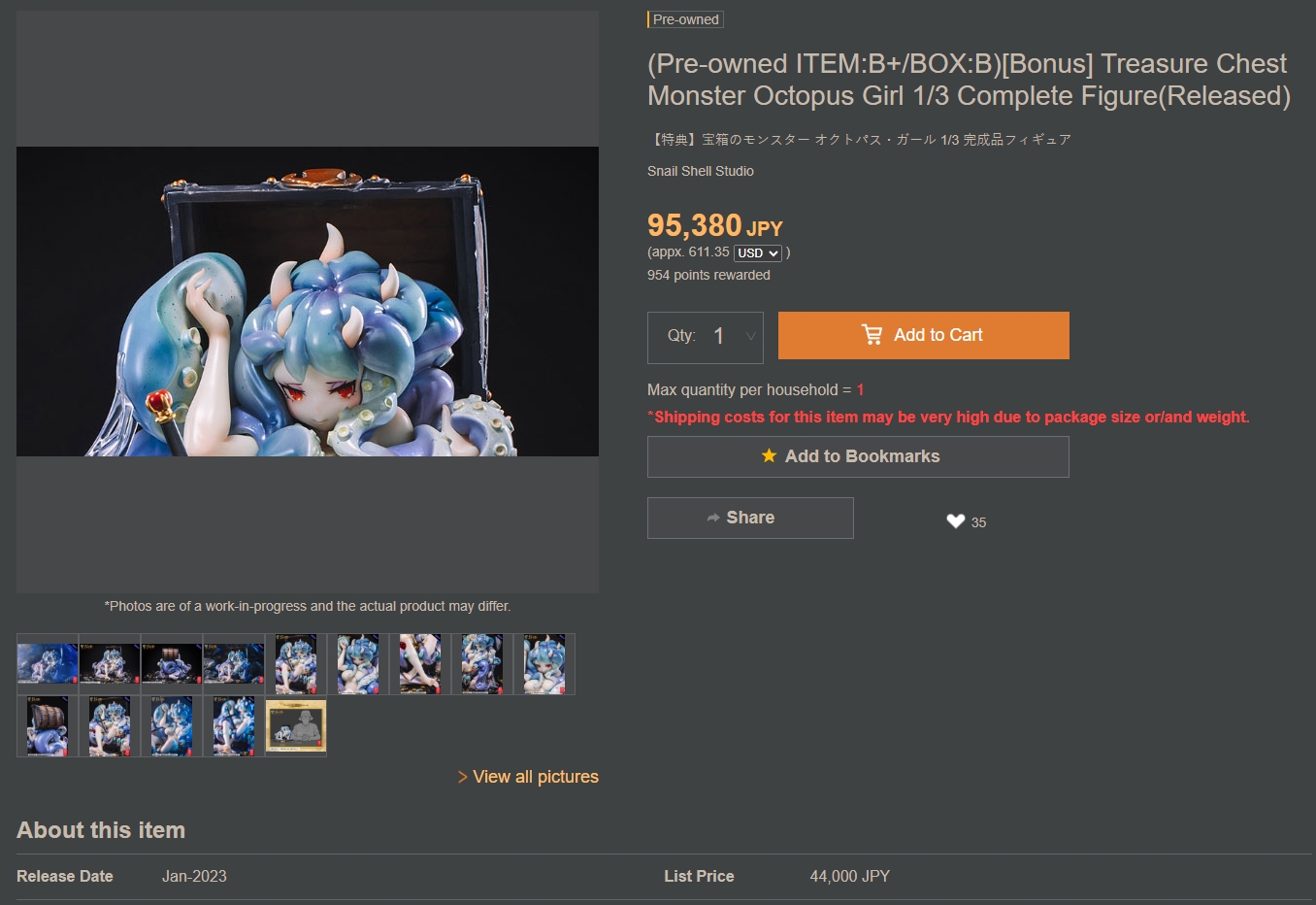The image size is (1316, 905).
Task: Select the third thumbnail showing closed chest
Action: click(x=172, y=664)
